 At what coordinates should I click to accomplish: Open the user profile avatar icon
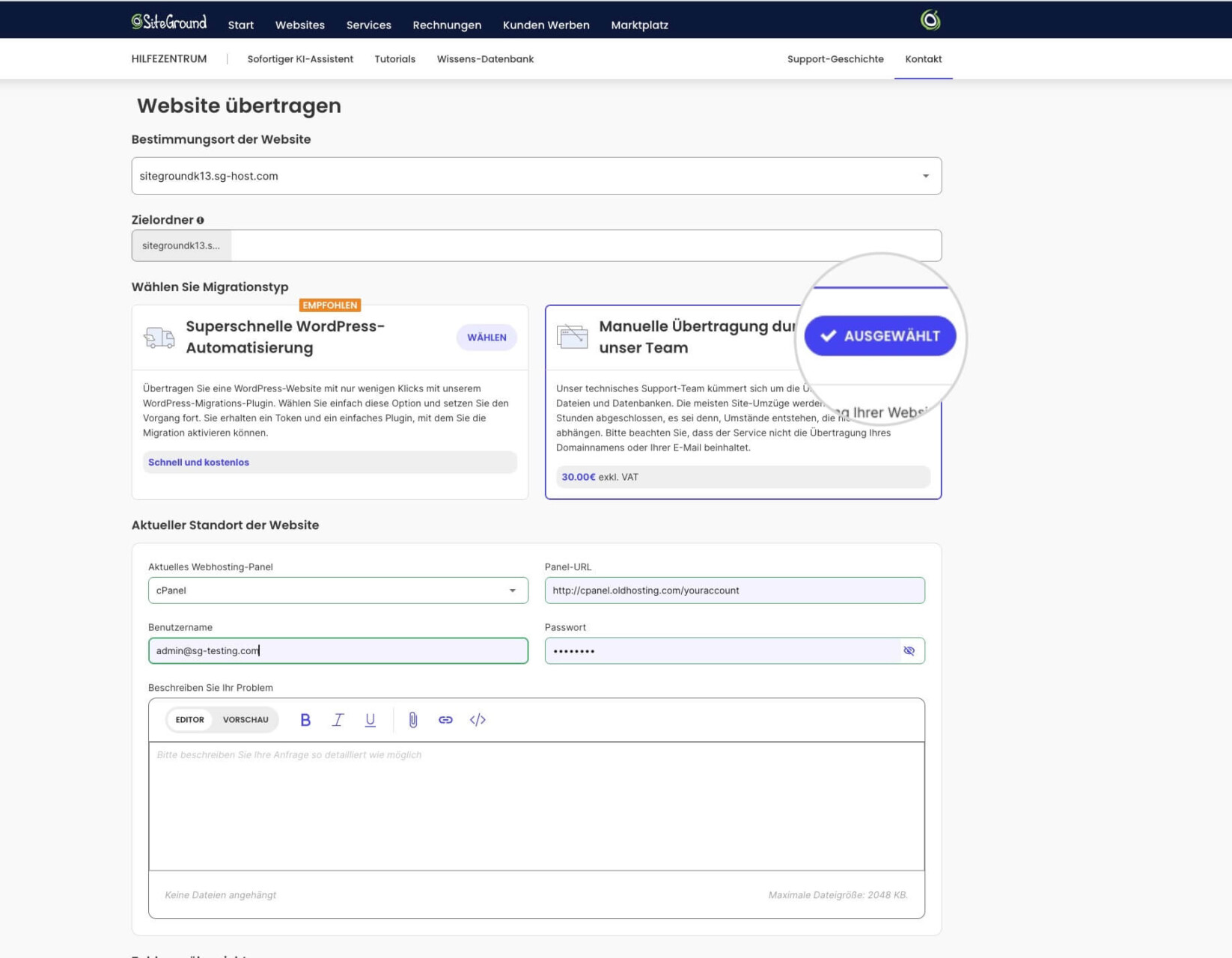(930, 20)
